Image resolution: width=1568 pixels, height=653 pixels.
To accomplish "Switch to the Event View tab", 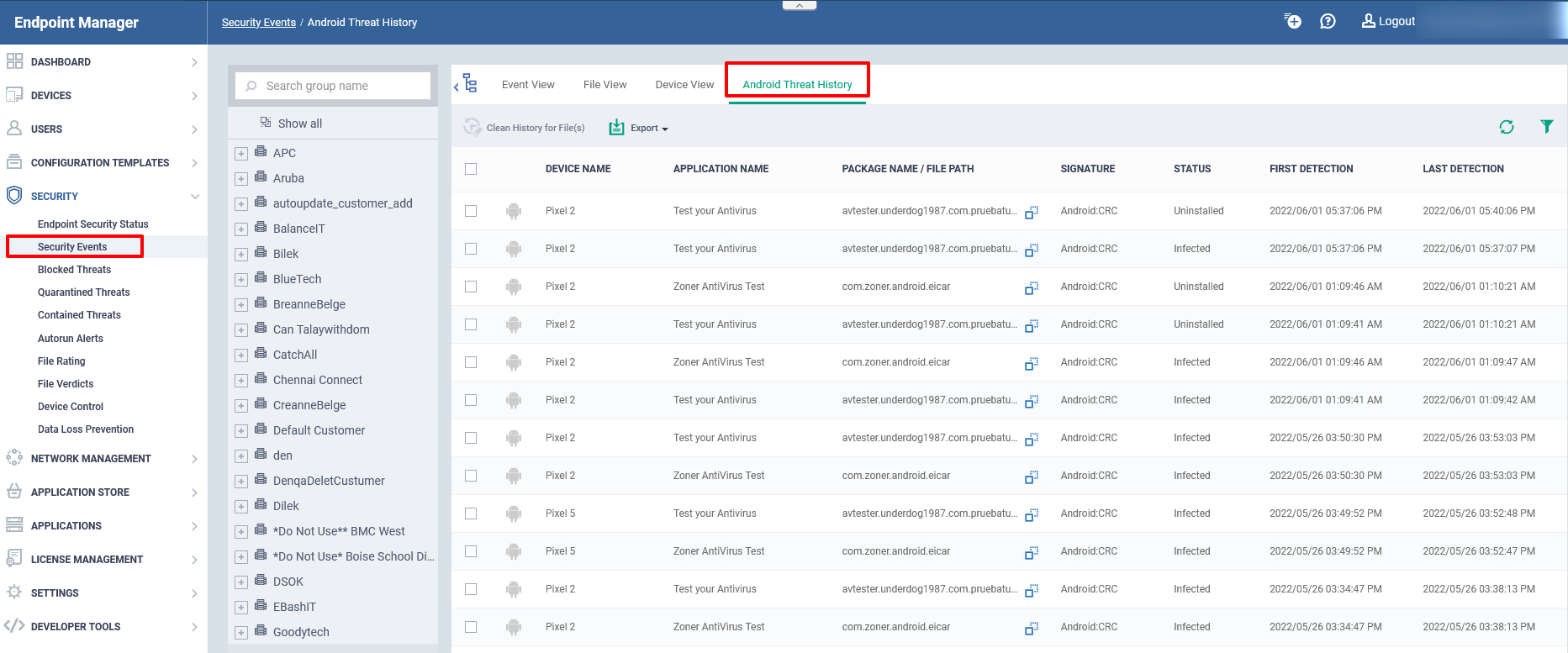I will click(528, 84).
